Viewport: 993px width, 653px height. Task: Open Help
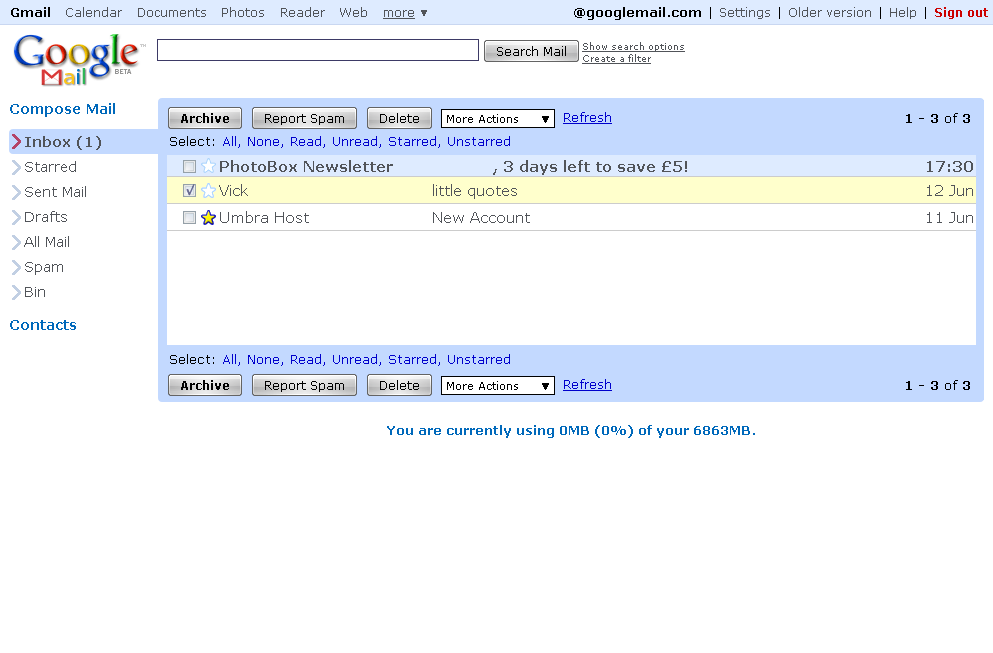click(902, 13)
